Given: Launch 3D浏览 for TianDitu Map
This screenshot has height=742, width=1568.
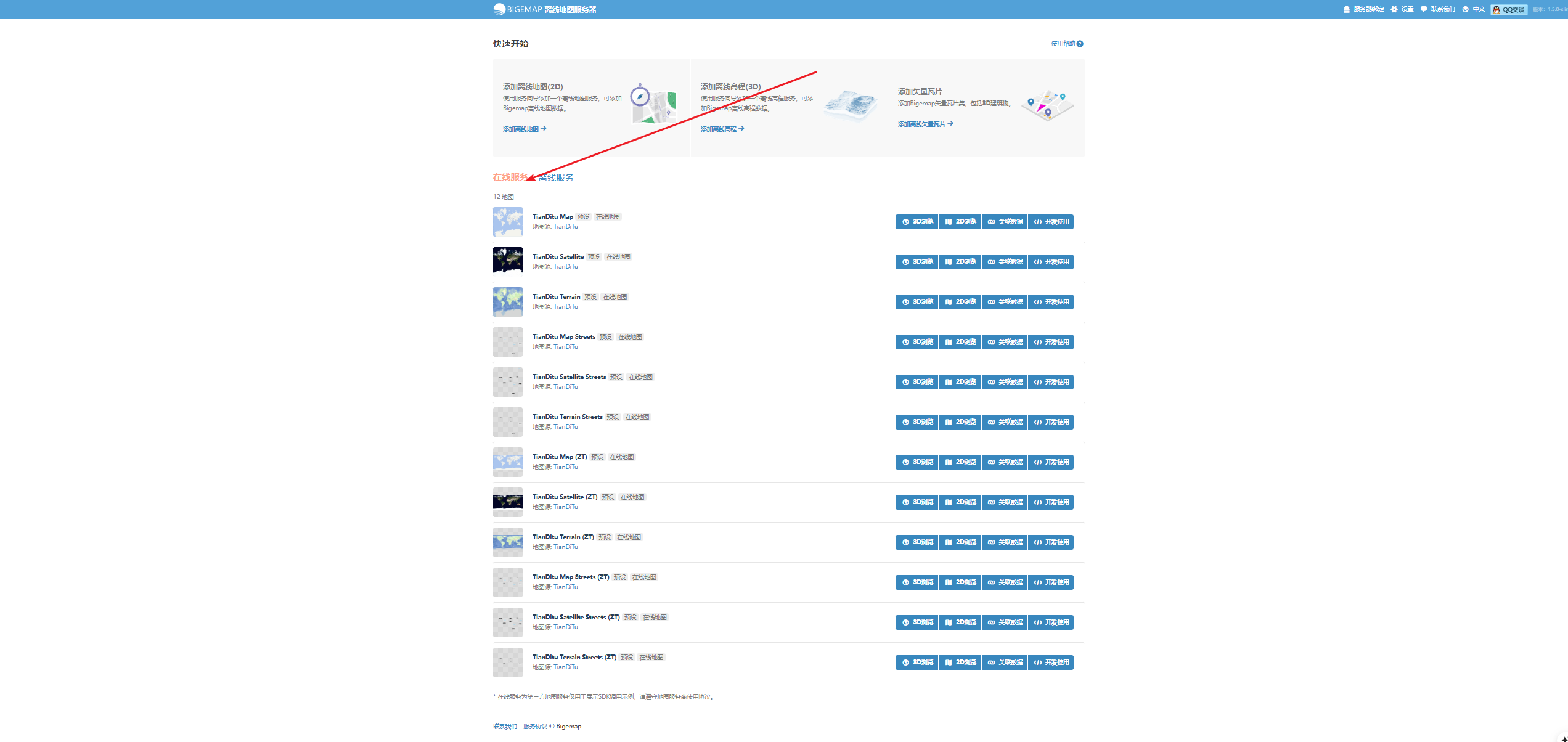Looking at the screenshot, I should (x=917, y=222).
